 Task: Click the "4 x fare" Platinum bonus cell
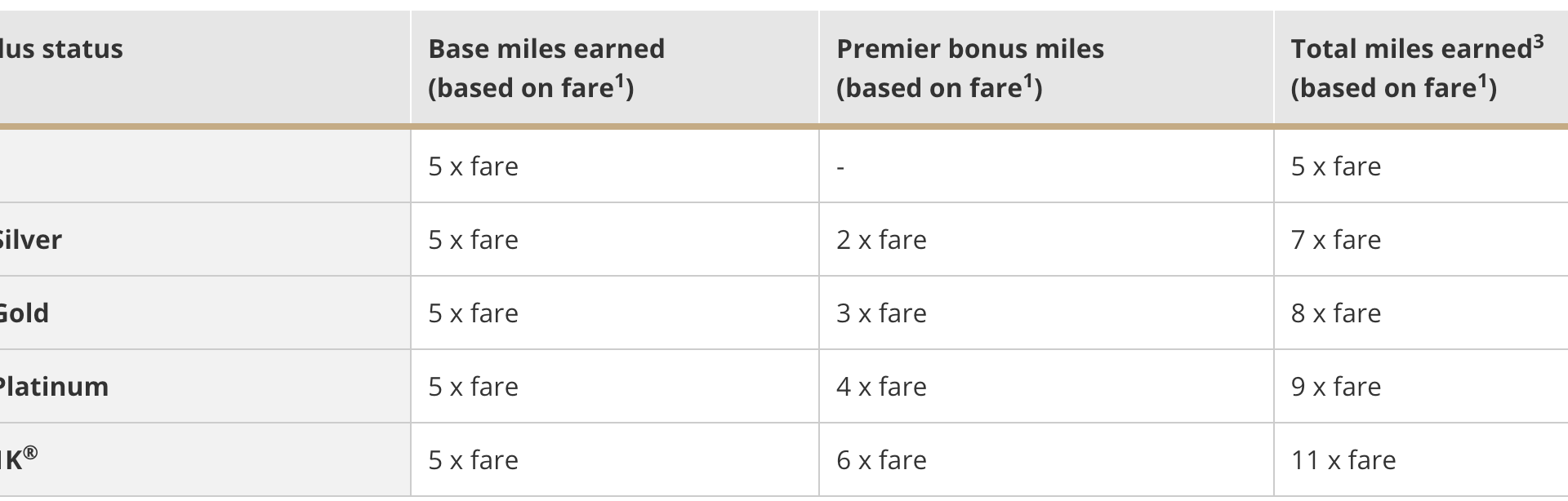[x=881, y=387]
